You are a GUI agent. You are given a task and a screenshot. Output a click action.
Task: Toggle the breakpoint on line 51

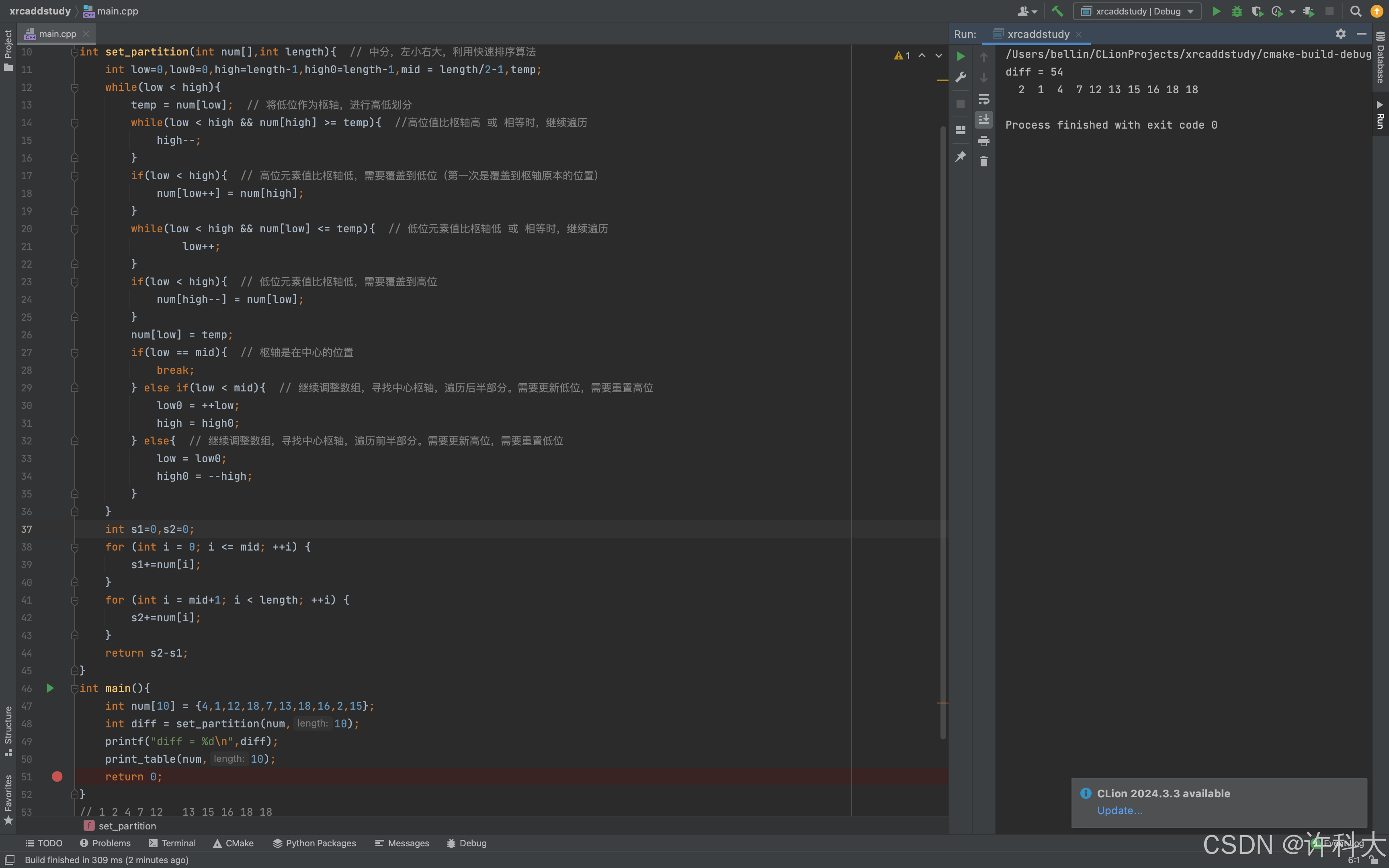coord(57,776)
